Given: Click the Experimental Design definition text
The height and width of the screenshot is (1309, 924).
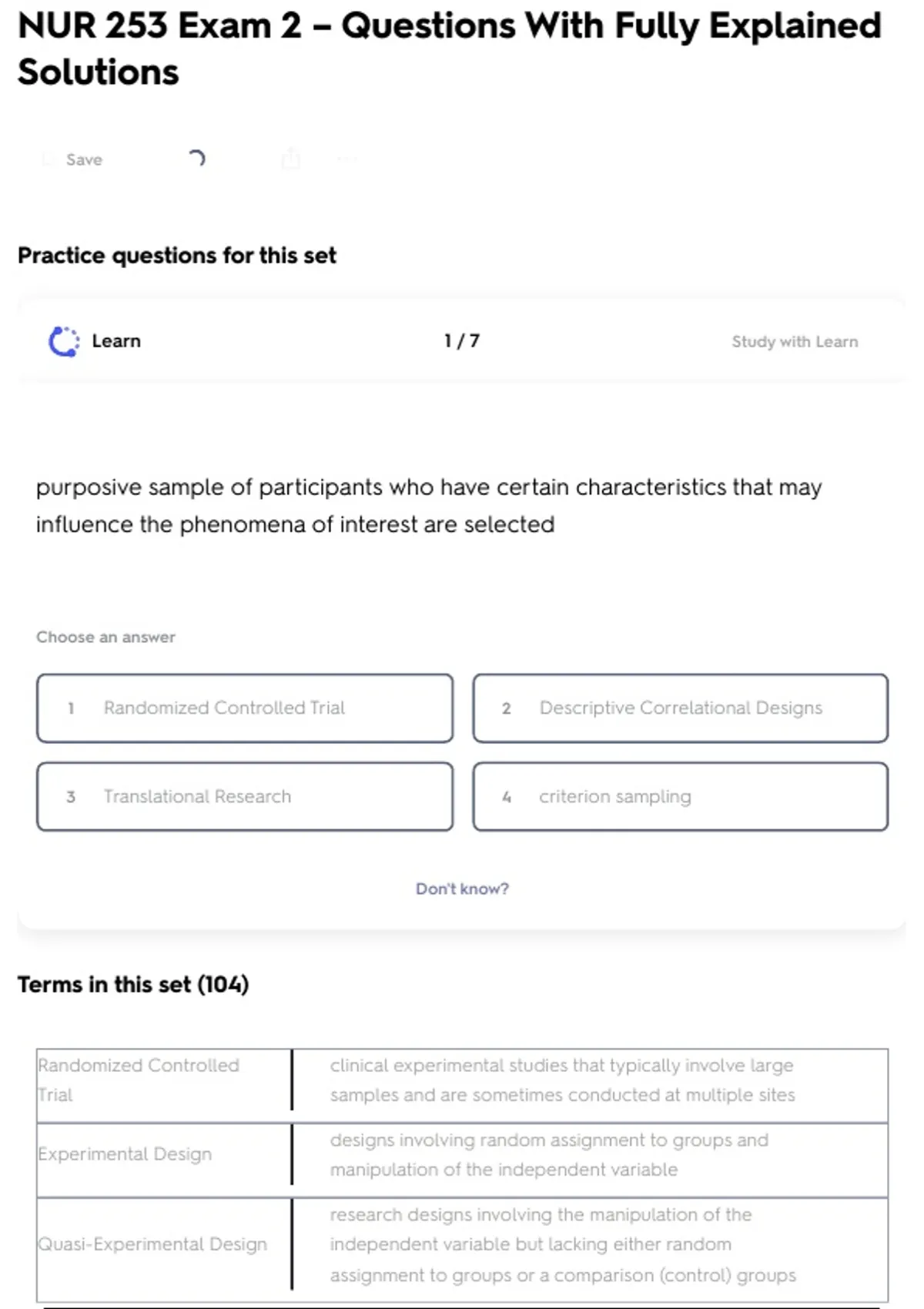Looking at the screenshot, I should (x=549, y=1154).
